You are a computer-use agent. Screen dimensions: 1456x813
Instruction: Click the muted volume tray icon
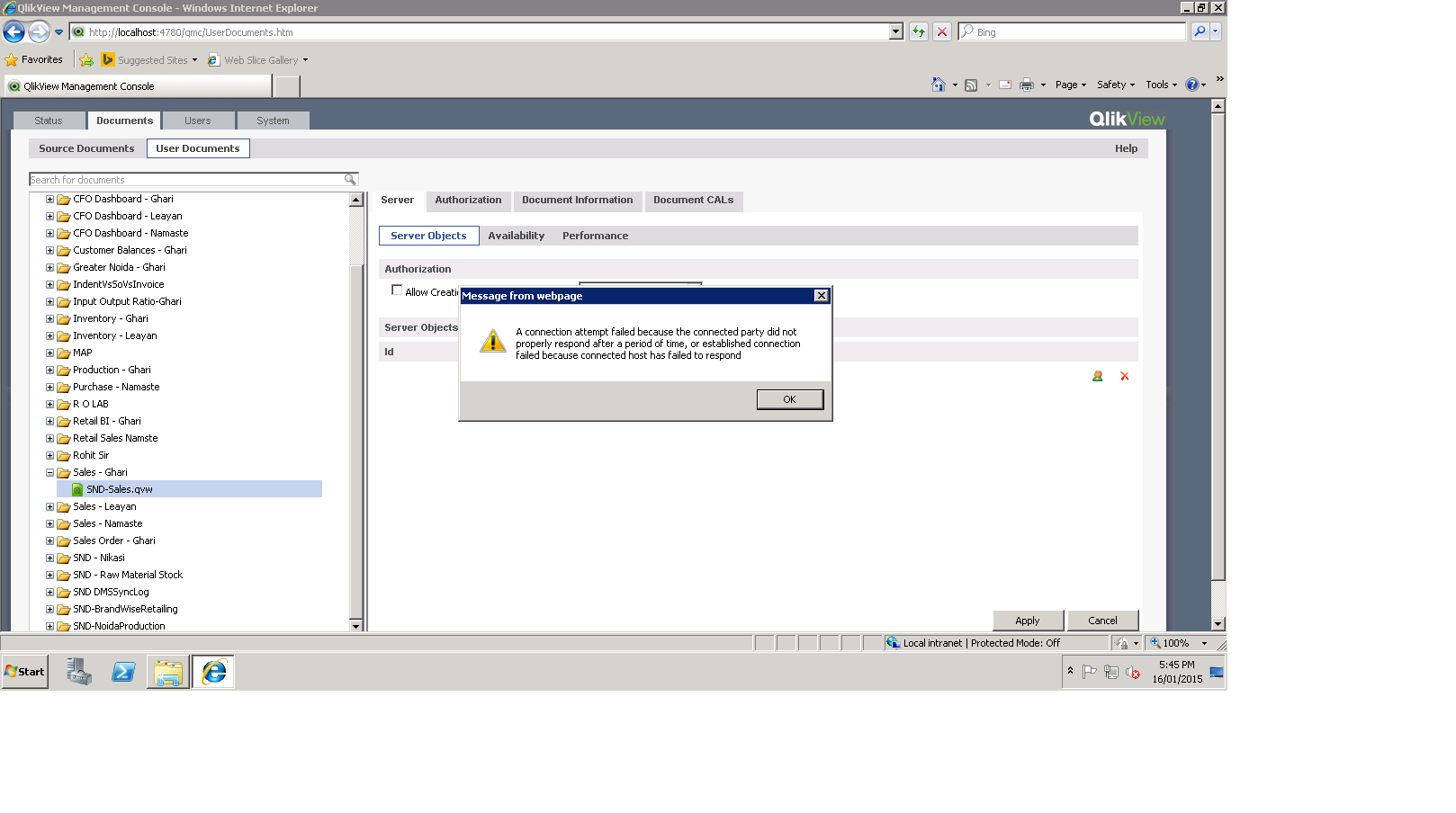(x=1133, y=672)
